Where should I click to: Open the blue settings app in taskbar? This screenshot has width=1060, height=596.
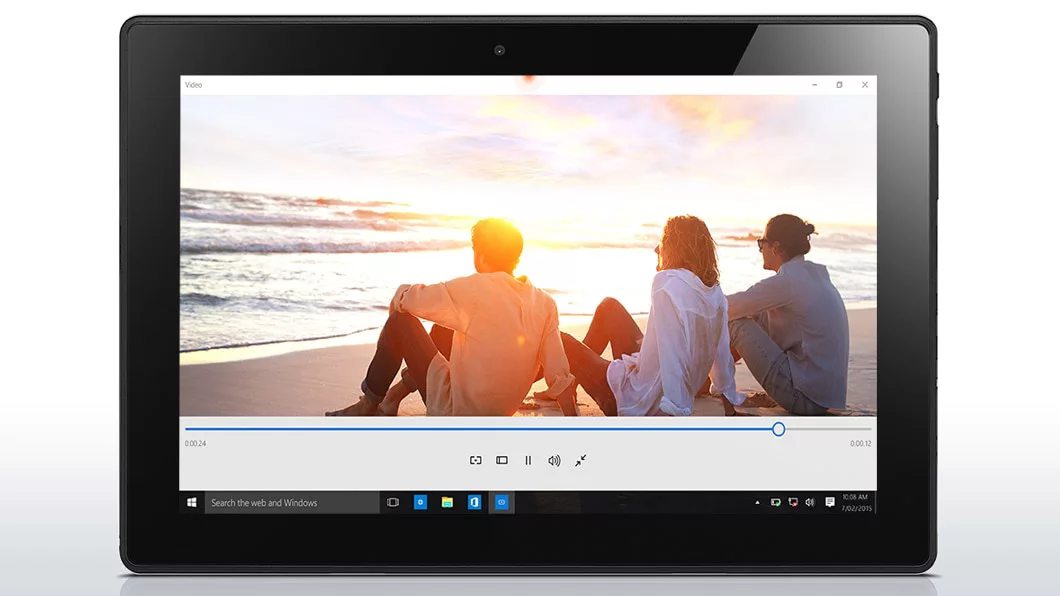point(421,502)
